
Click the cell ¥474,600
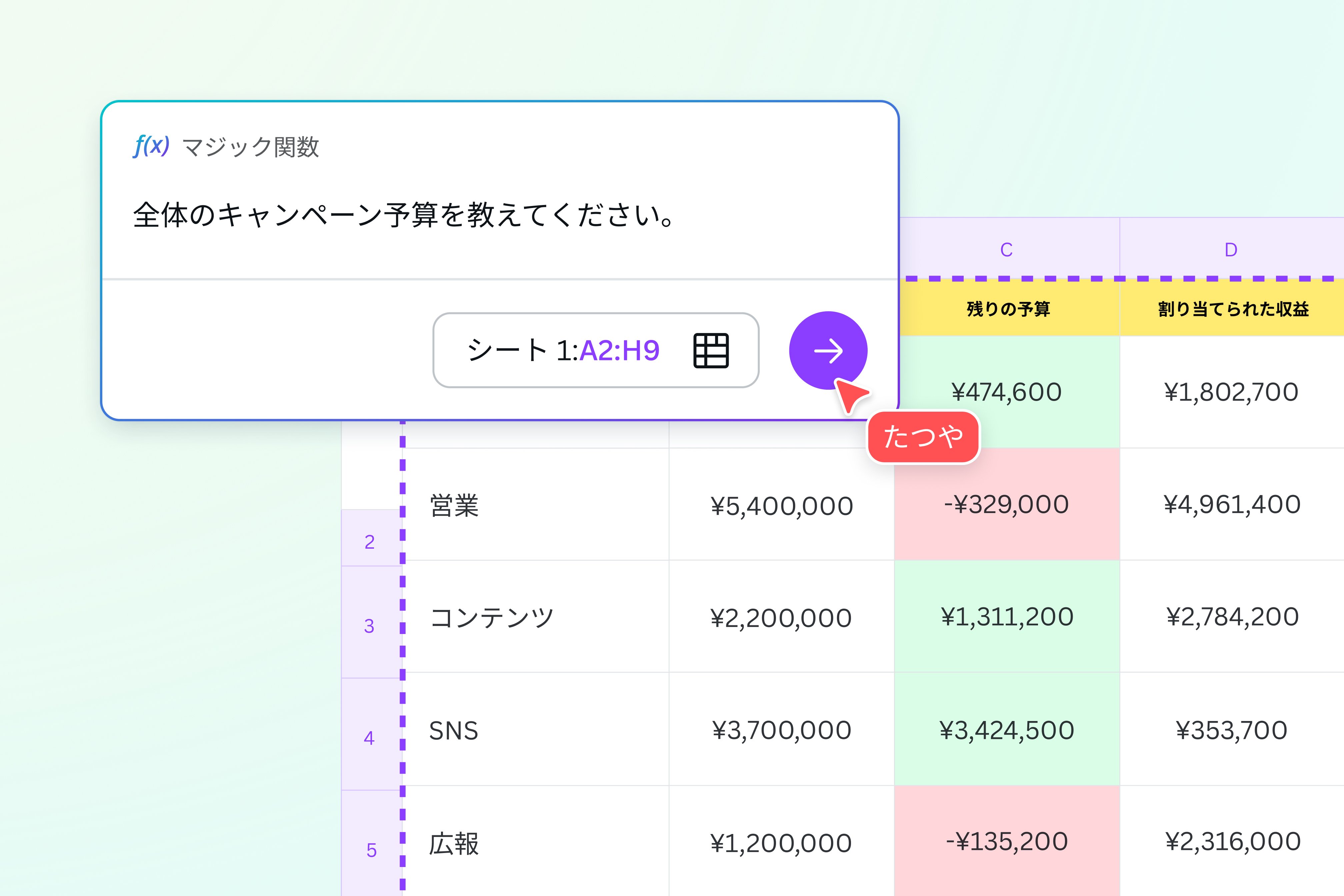coord(1007,392)
